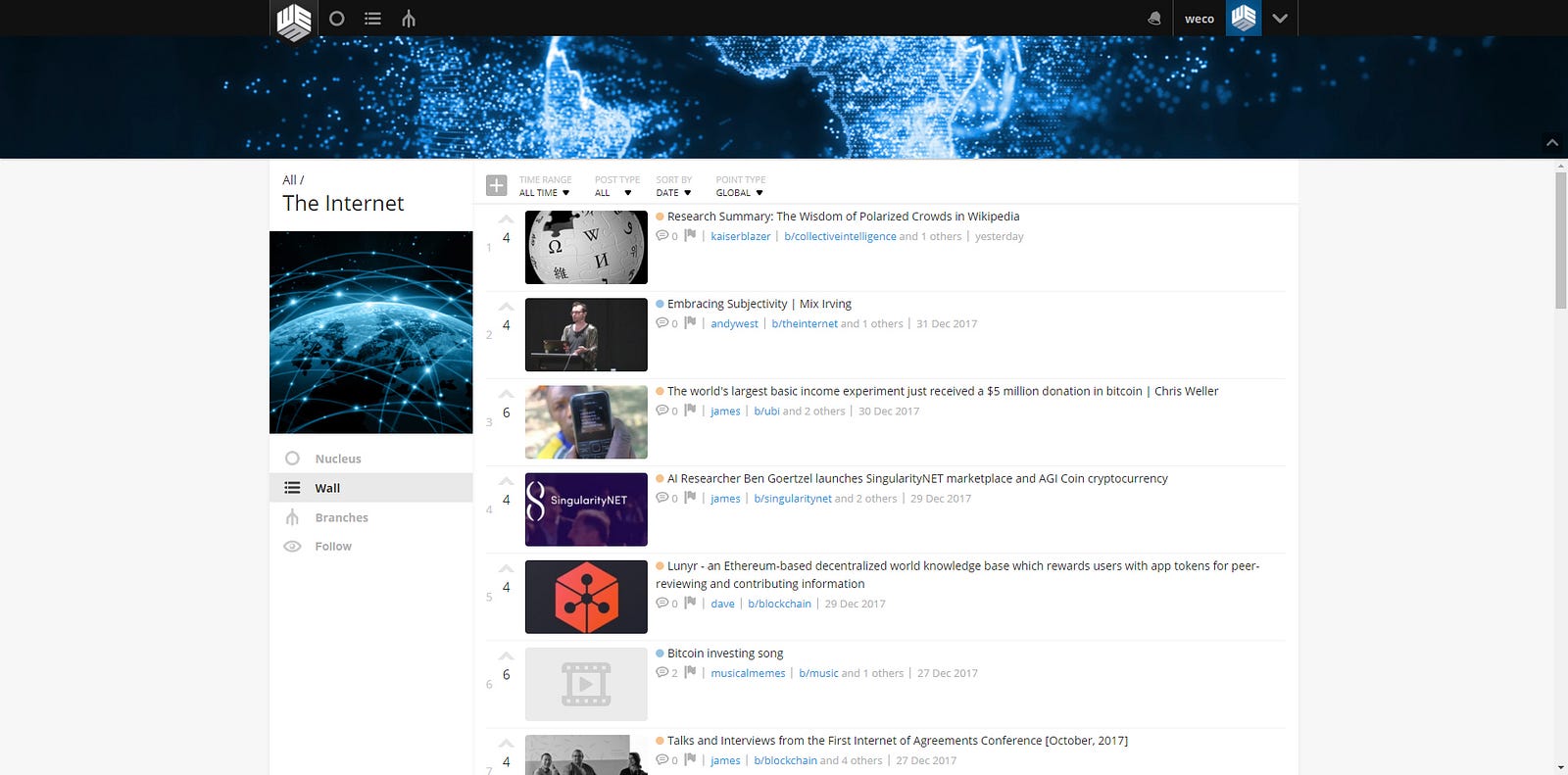Flag the Wisdom of Polarized Crowds post

point(690,235)
